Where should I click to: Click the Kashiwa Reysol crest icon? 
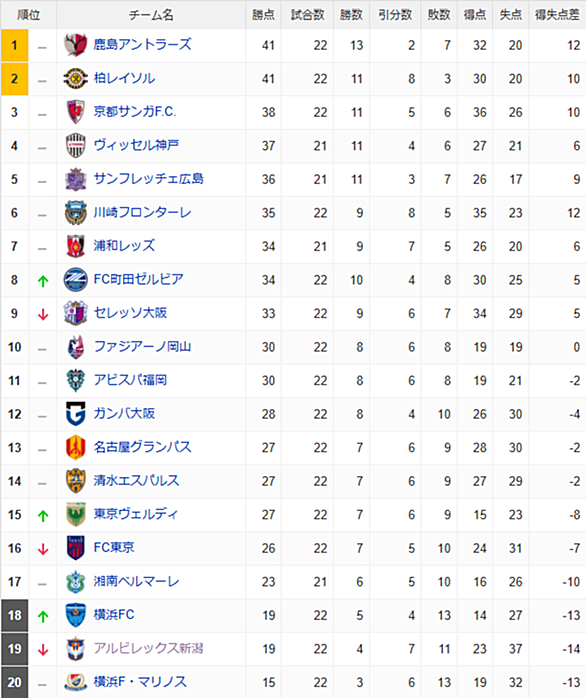(x=75, y=79)
